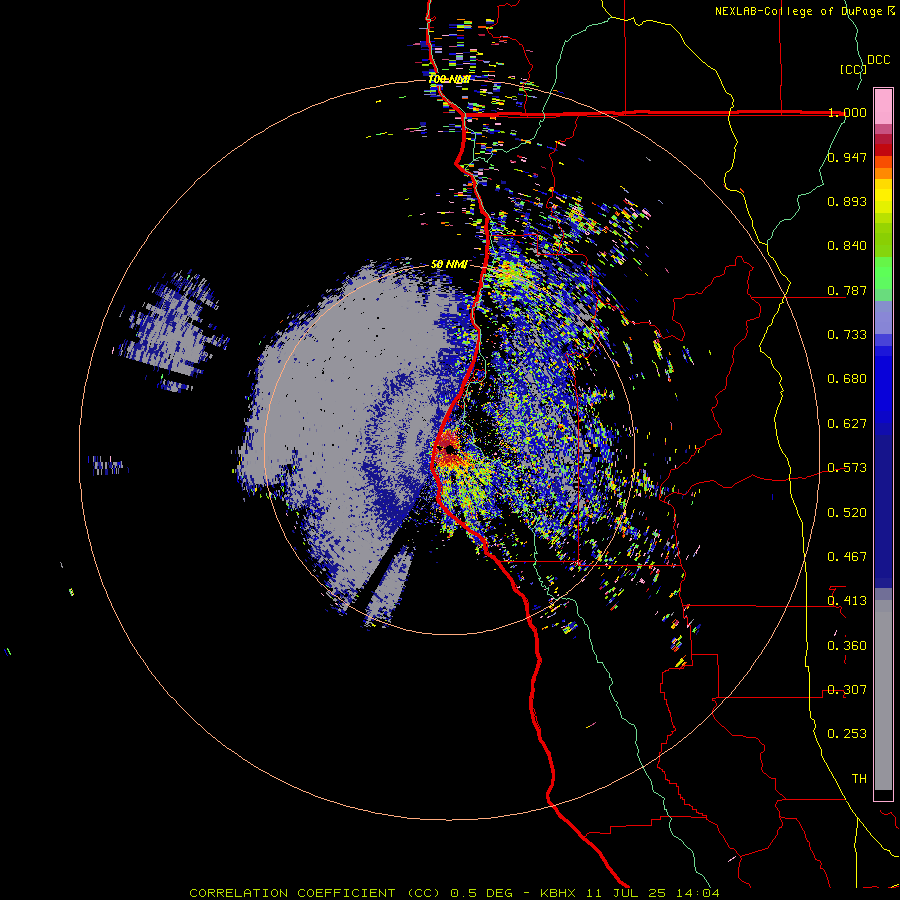Viewport: 900px width, 900px height.
Task: Pick the pink segment atop the color bar
Action: coord(883,107)
